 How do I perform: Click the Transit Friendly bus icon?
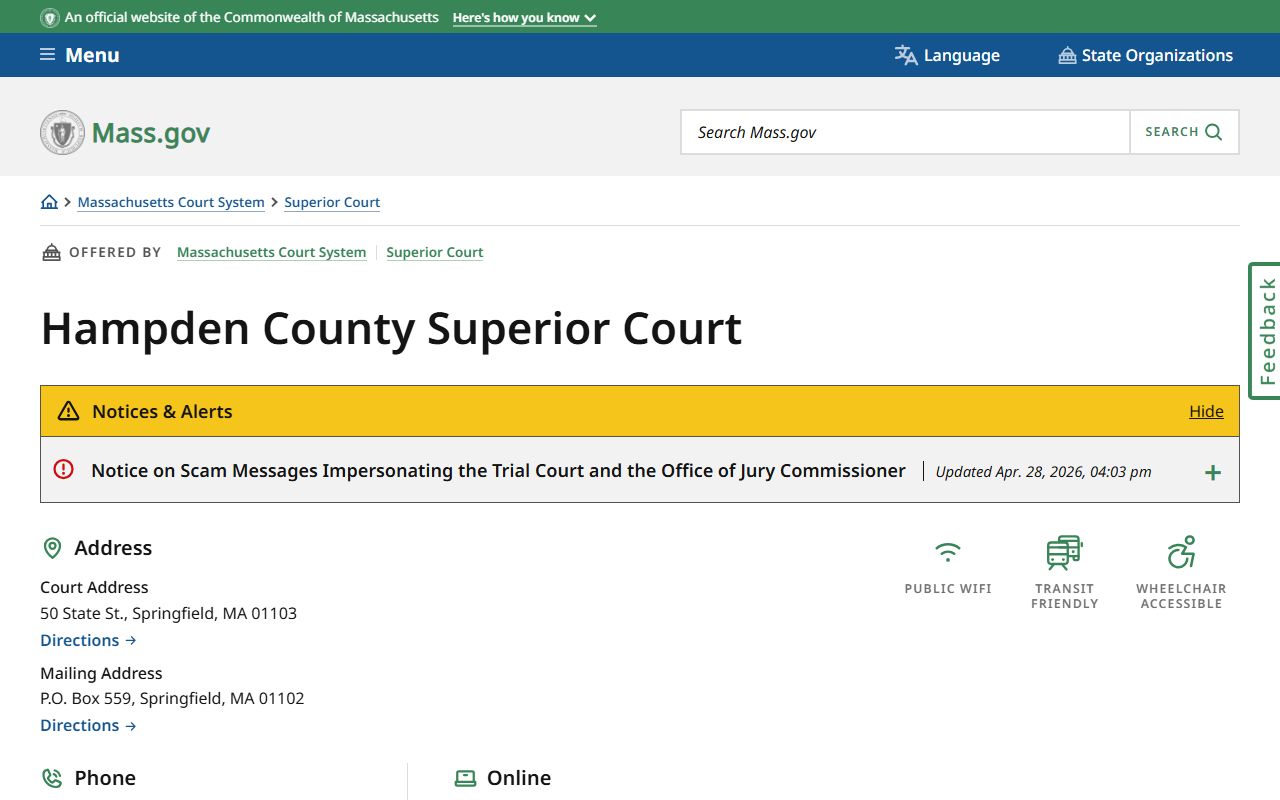point(1064,552)
